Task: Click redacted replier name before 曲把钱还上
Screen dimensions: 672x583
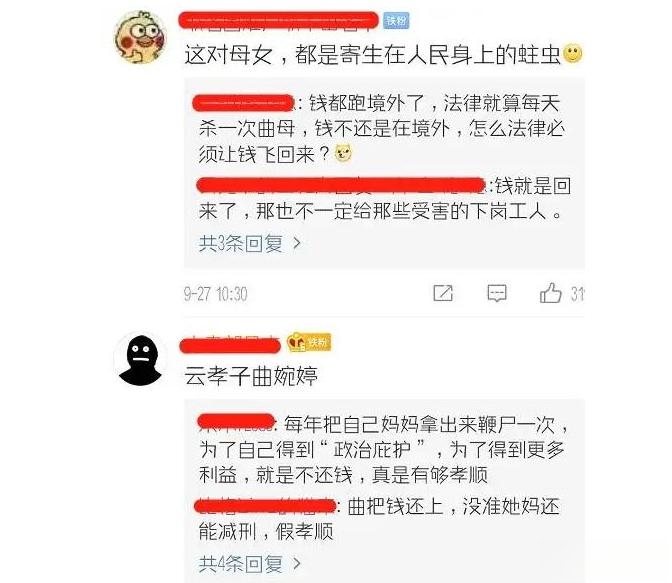Action: pyautogui.click(x=264, y=505)
